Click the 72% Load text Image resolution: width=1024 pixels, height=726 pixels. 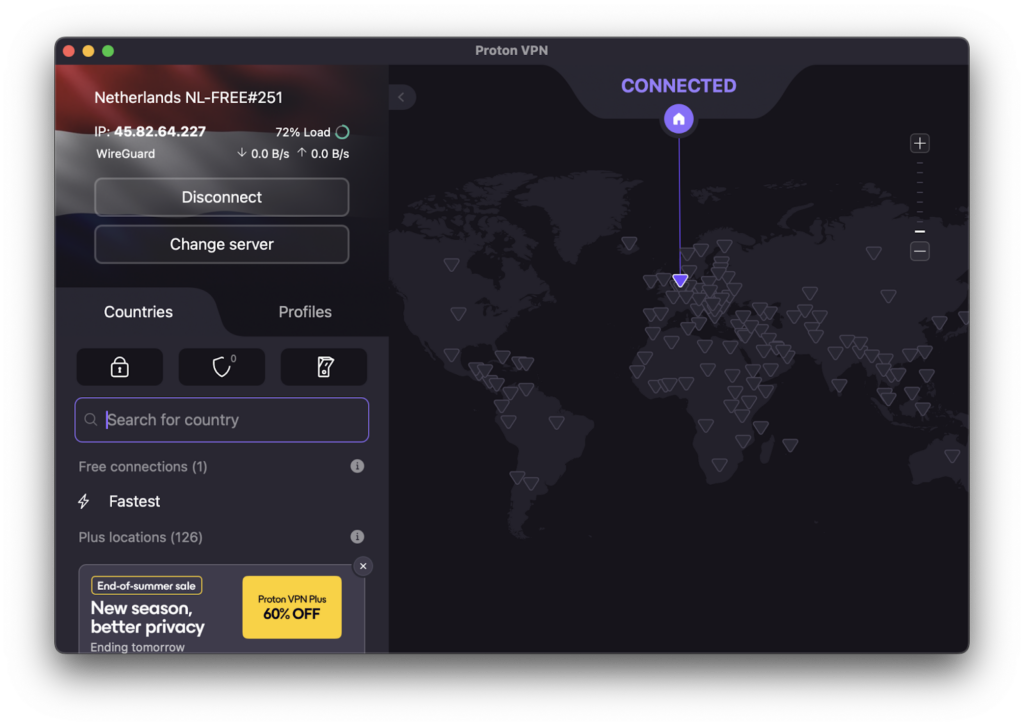302,133
